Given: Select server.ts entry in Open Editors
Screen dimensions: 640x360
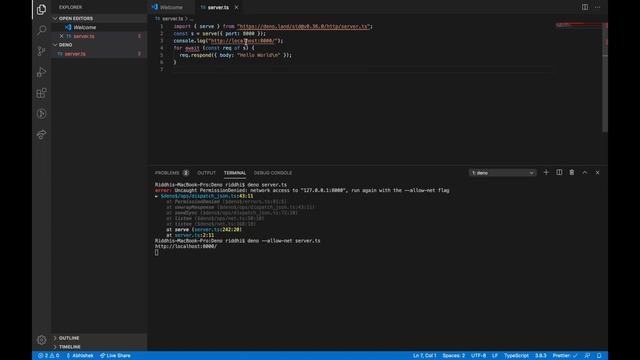Looking at the screenshot, I should click(99, 36).
